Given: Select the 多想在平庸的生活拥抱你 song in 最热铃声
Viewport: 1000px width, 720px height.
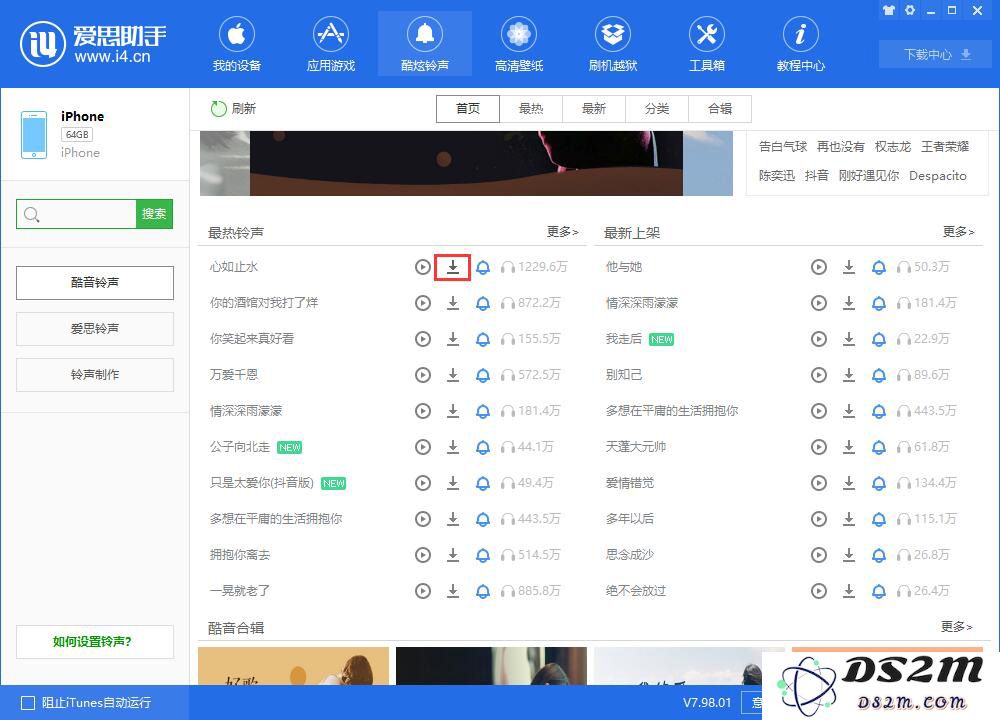Looking at the screenshot, I should pos(276,519).
